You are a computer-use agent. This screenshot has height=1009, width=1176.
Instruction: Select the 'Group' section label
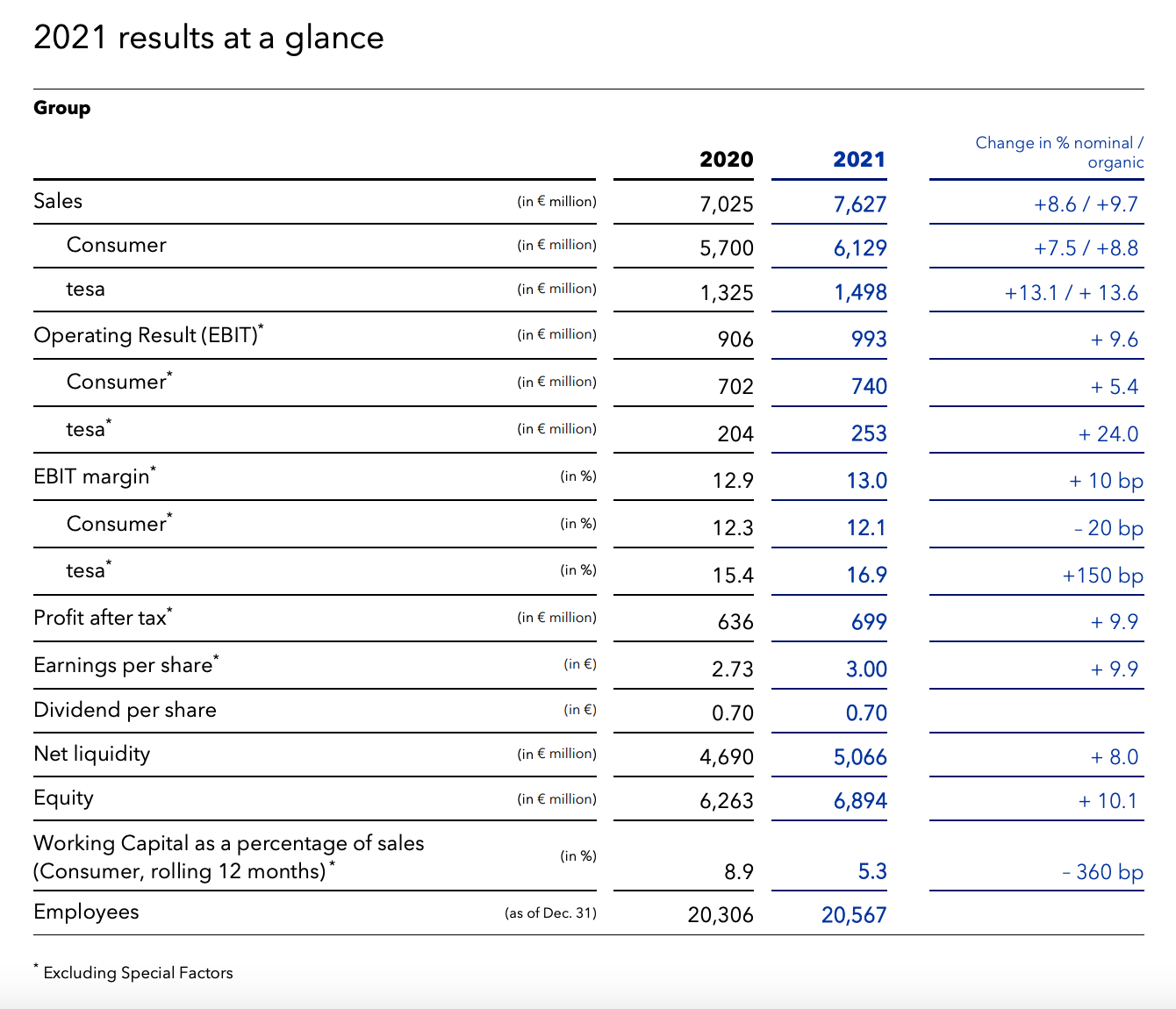[x=61, y=108]
